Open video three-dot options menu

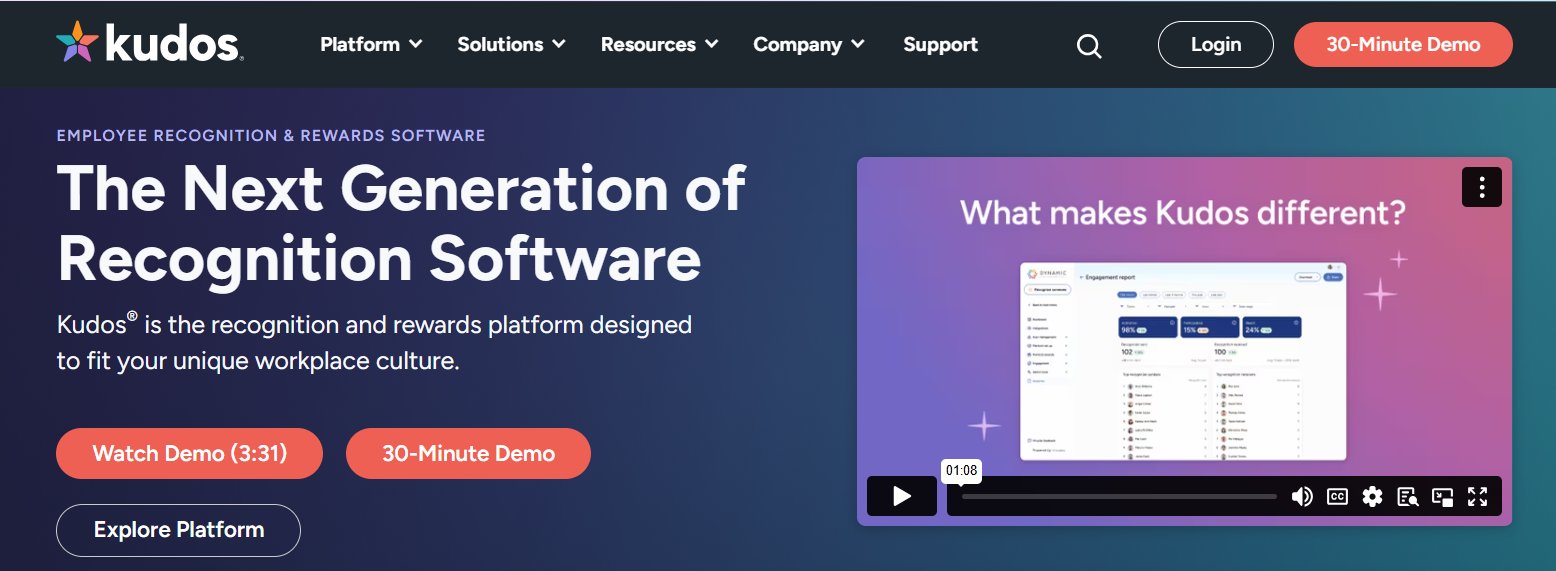click(1482, 187)
